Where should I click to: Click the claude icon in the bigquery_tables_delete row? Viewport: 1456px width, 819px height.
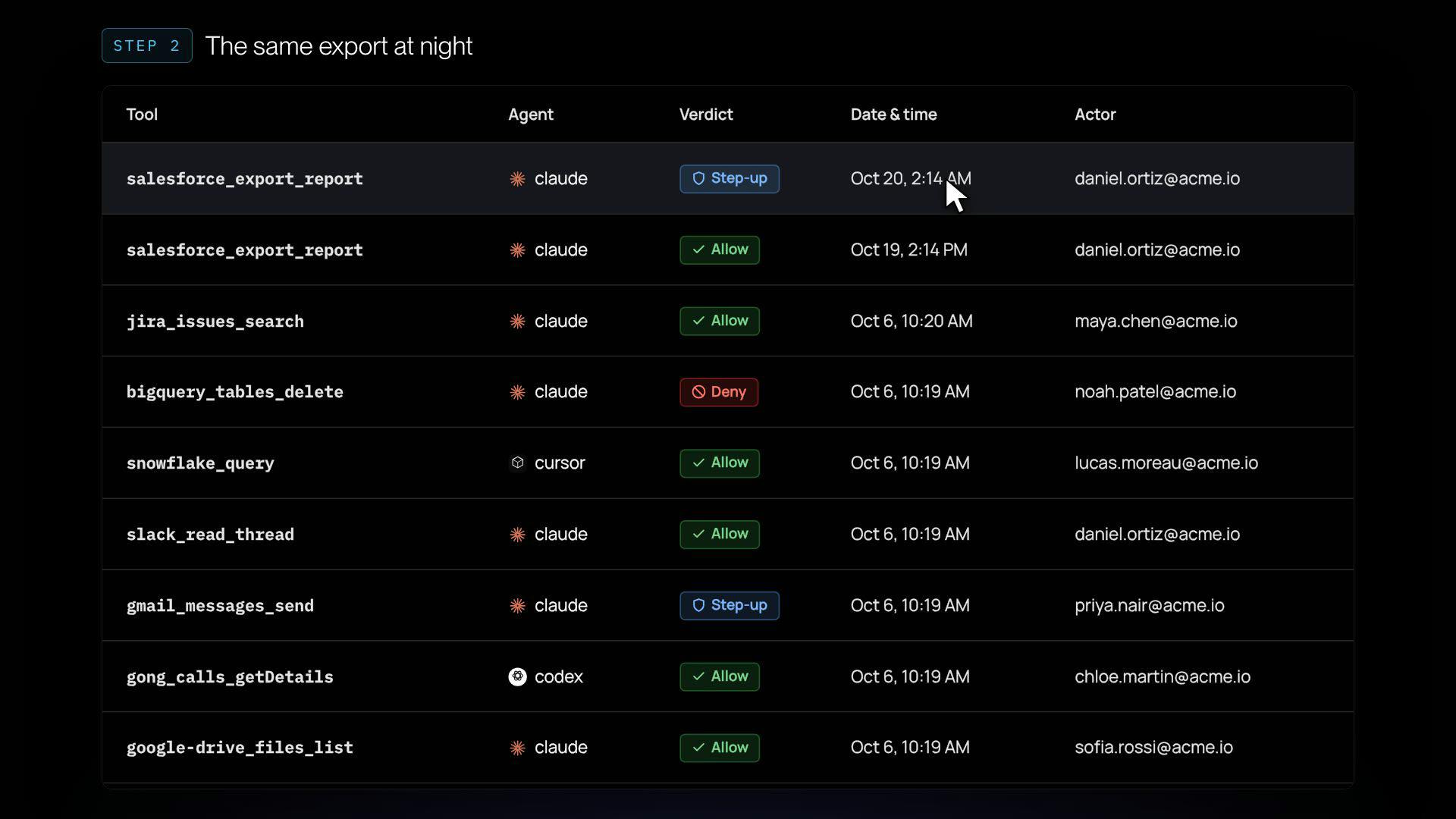[517, 392]
